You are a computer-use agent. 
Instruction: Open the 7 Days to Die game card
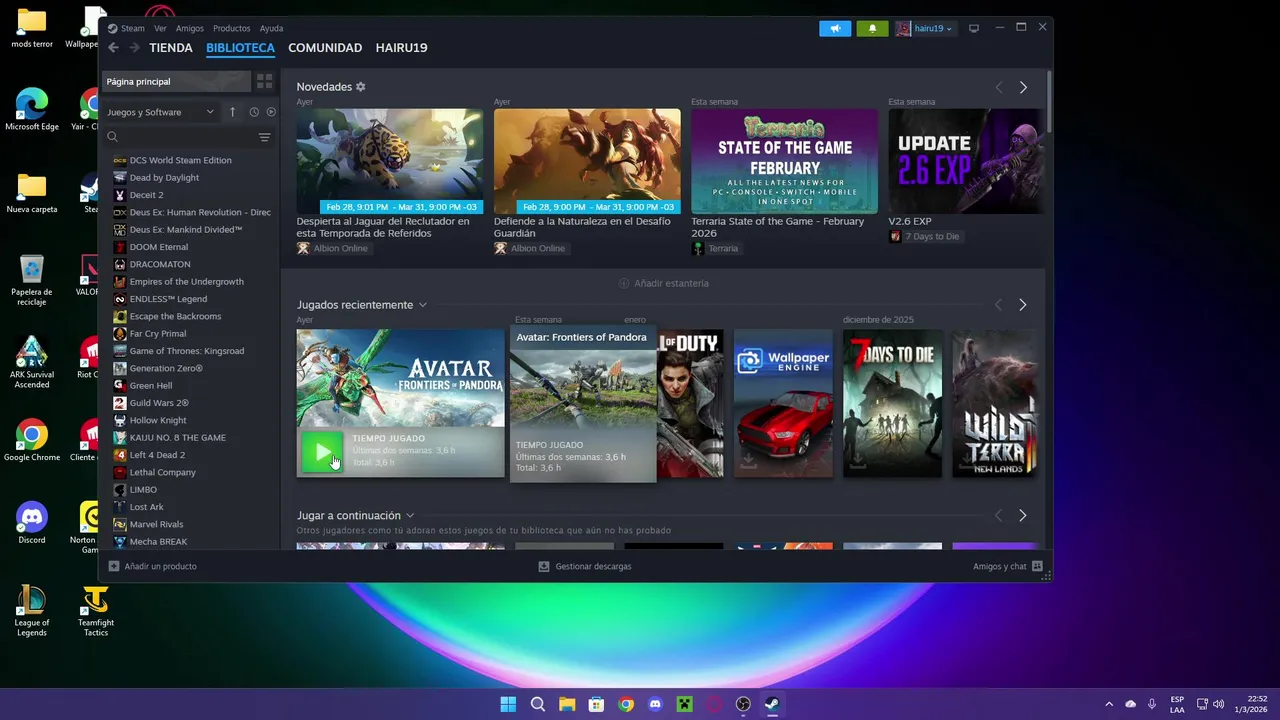892,403
